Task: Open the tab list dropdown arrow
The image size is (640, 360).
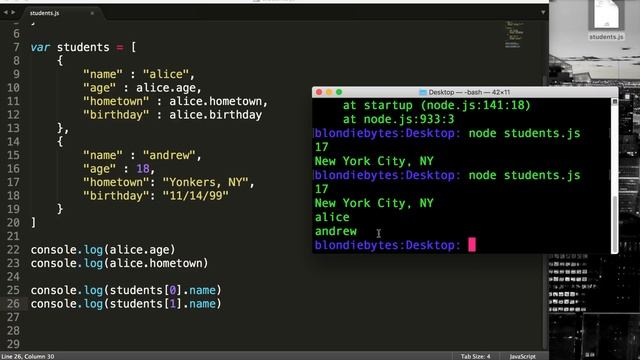Action: [x=543, y=13]
